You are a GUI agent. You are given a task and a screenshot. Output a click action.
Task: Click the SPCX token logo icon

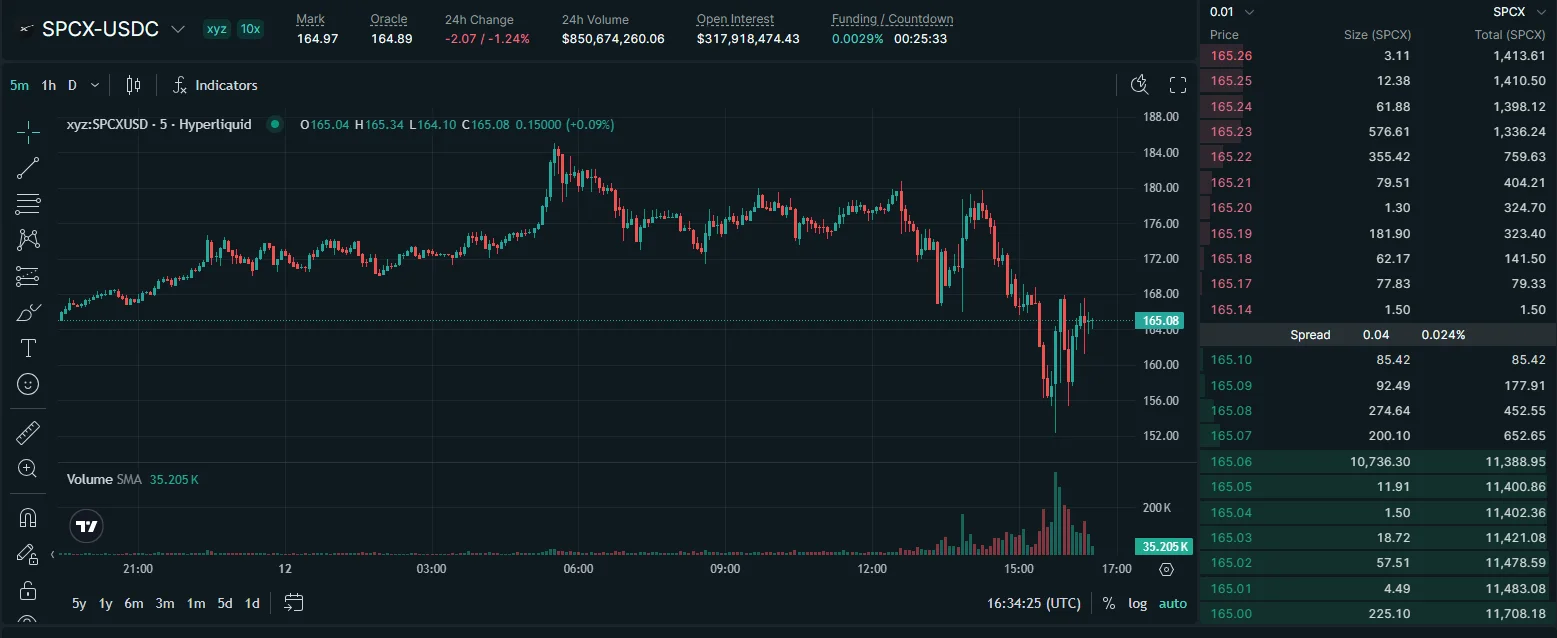click(x=27, y=30)
